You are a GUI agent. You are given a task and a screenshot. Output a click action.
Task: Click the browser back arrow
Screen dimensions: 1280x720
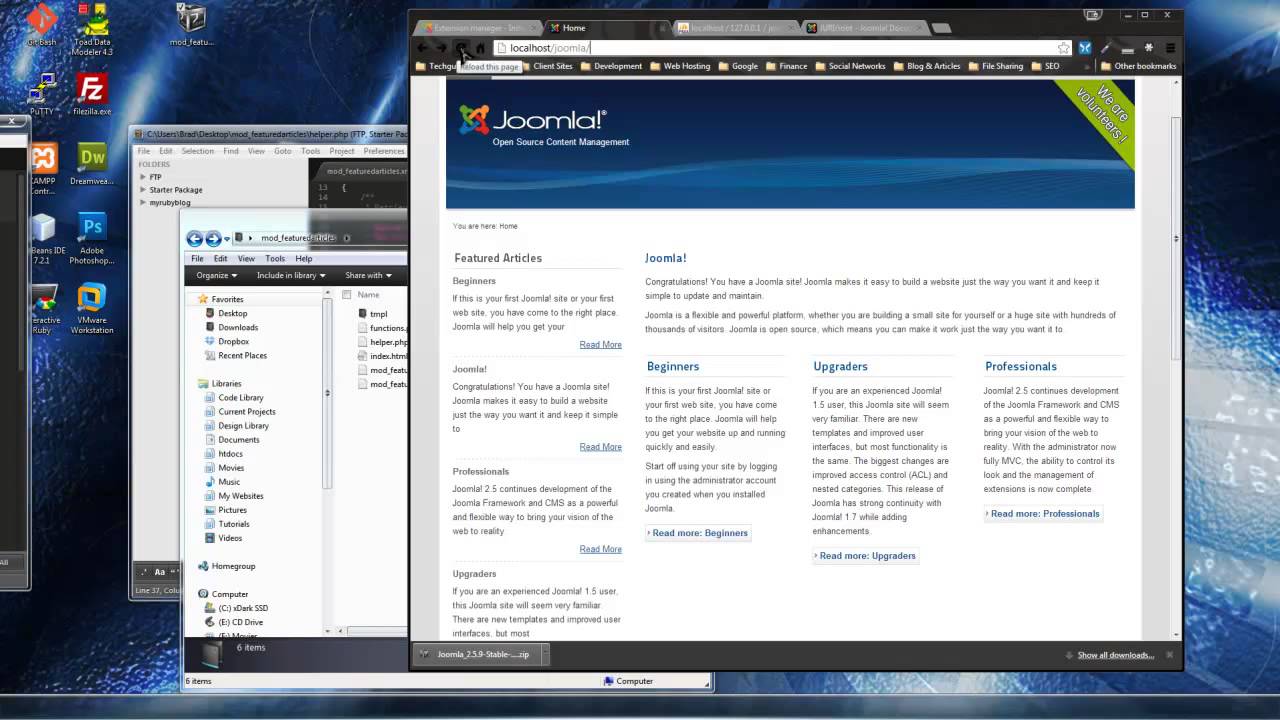[423, 48]
